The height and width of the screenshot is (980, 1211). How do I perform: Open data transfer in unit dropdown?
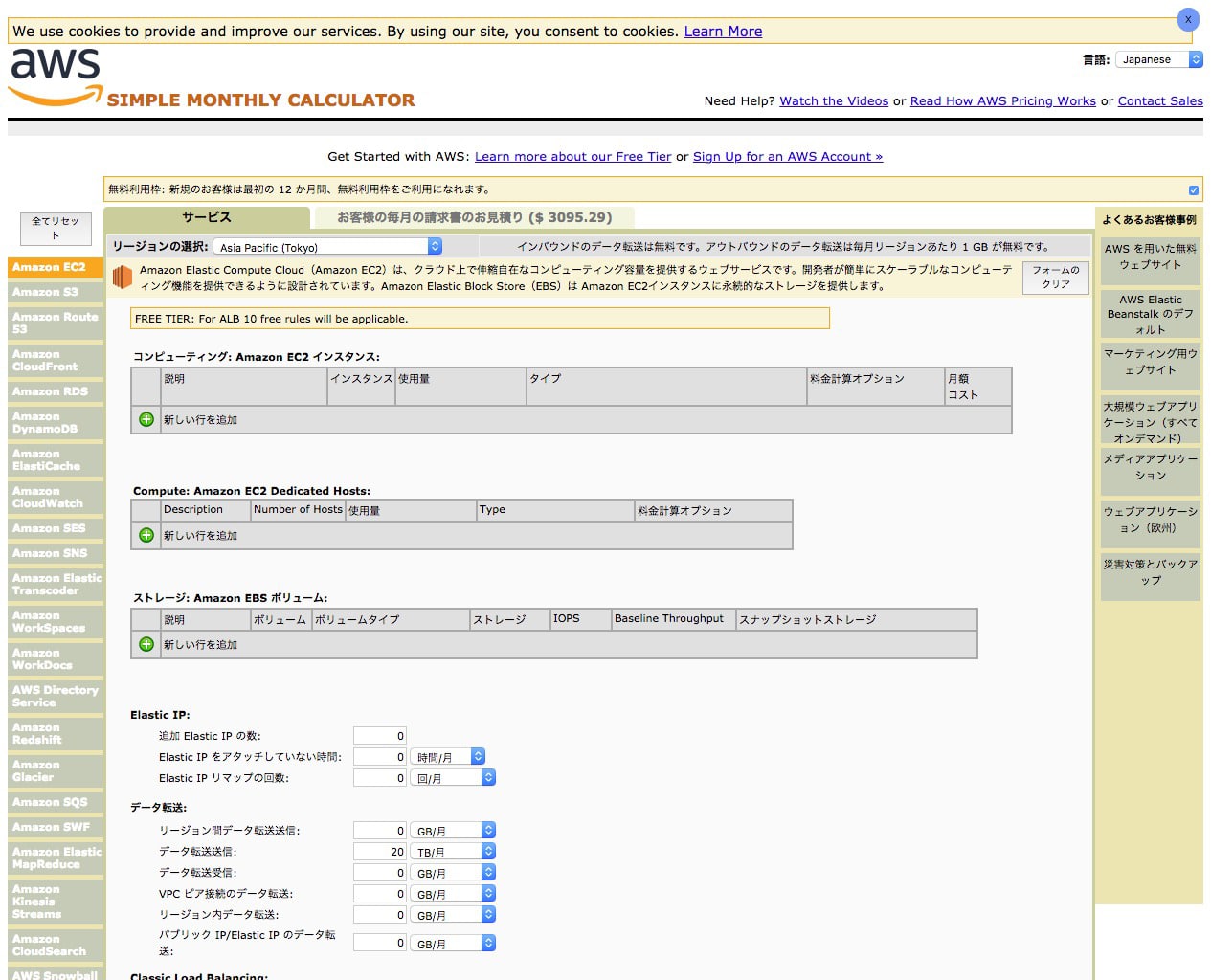[x=453, y=873]
